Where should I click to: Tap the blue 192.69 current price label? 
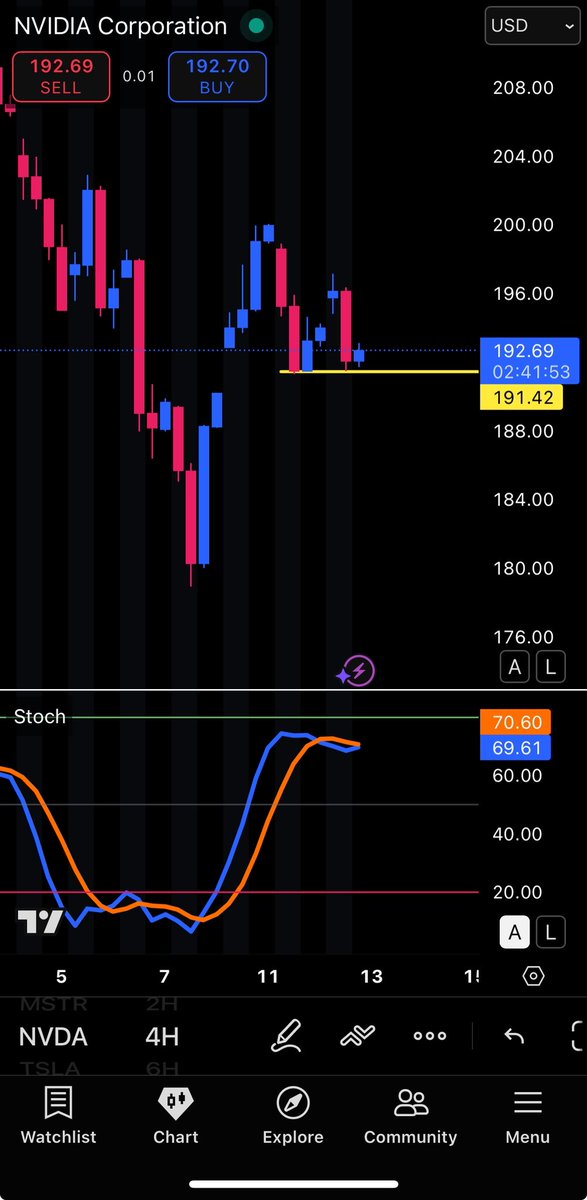530,360
